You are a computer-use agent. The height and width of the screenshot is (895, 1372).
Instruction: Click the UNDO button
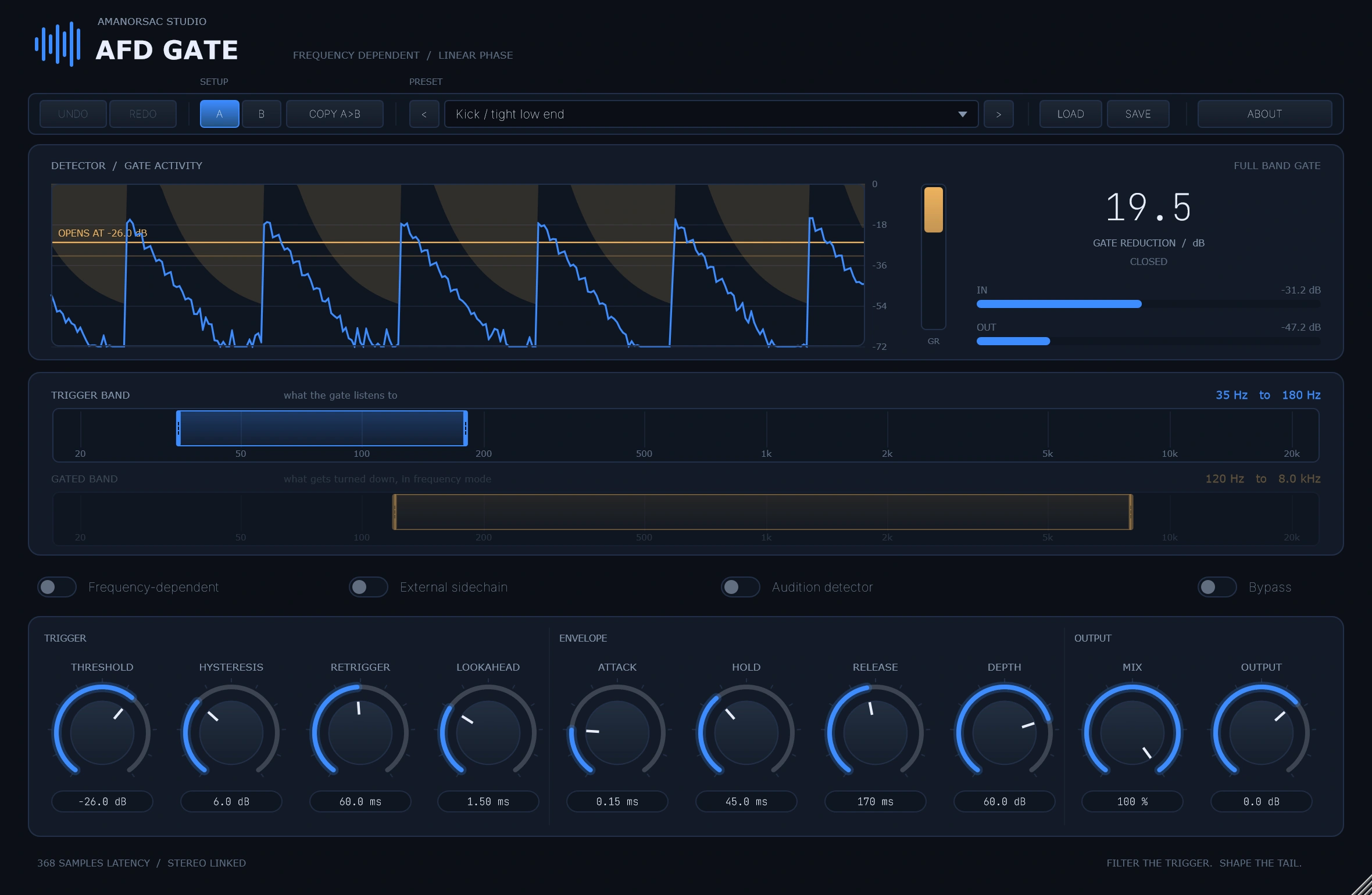click(73, 114)
